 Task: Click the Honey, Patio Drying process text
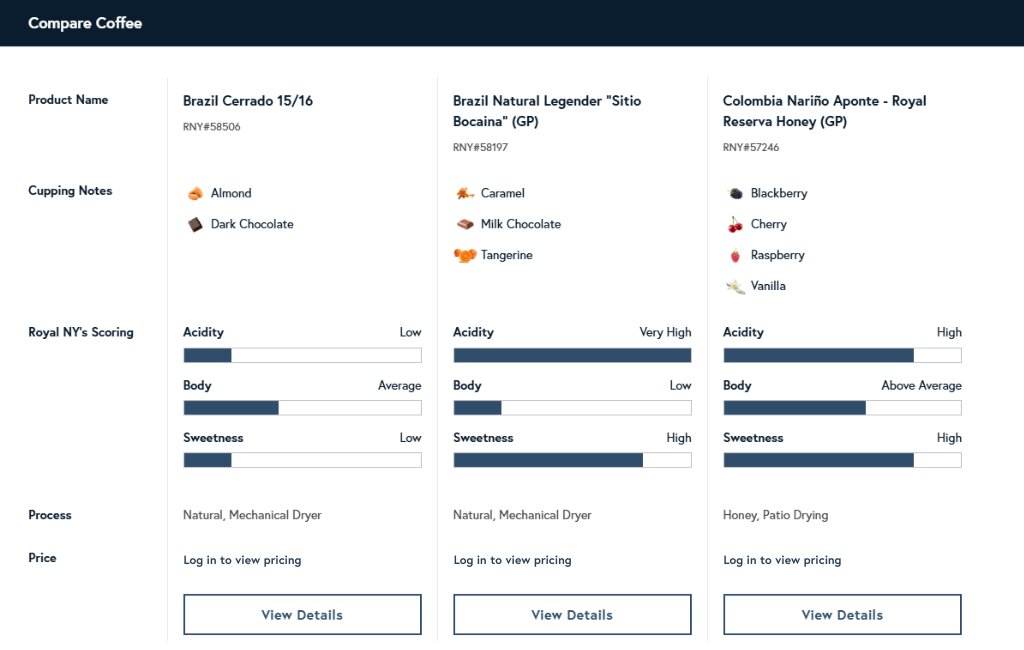(776, 515)
